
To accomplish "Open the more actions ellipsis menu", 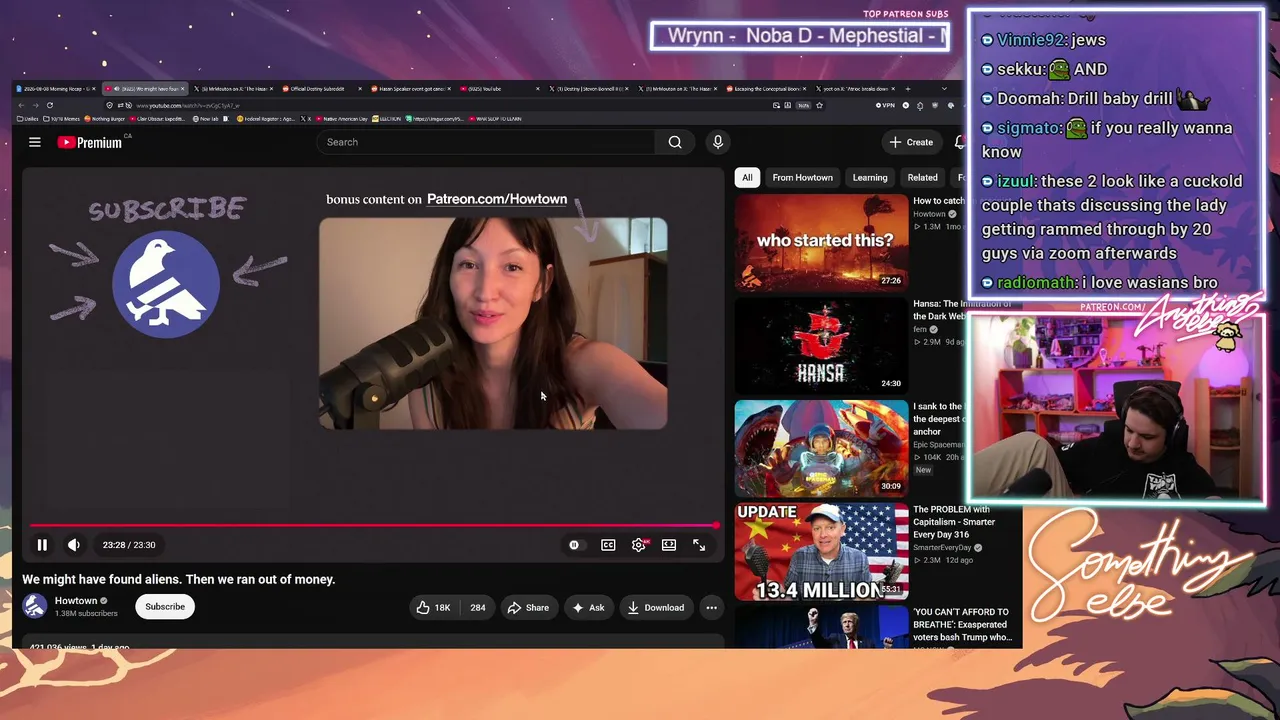I will tap(711, 607).
